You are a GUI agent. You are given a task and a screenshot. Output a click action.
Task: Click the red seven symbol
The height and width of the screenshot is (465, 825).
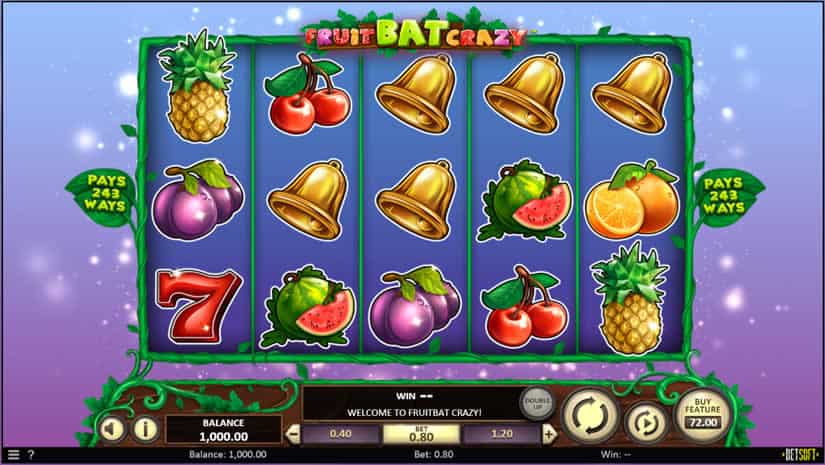pos(198,306)
